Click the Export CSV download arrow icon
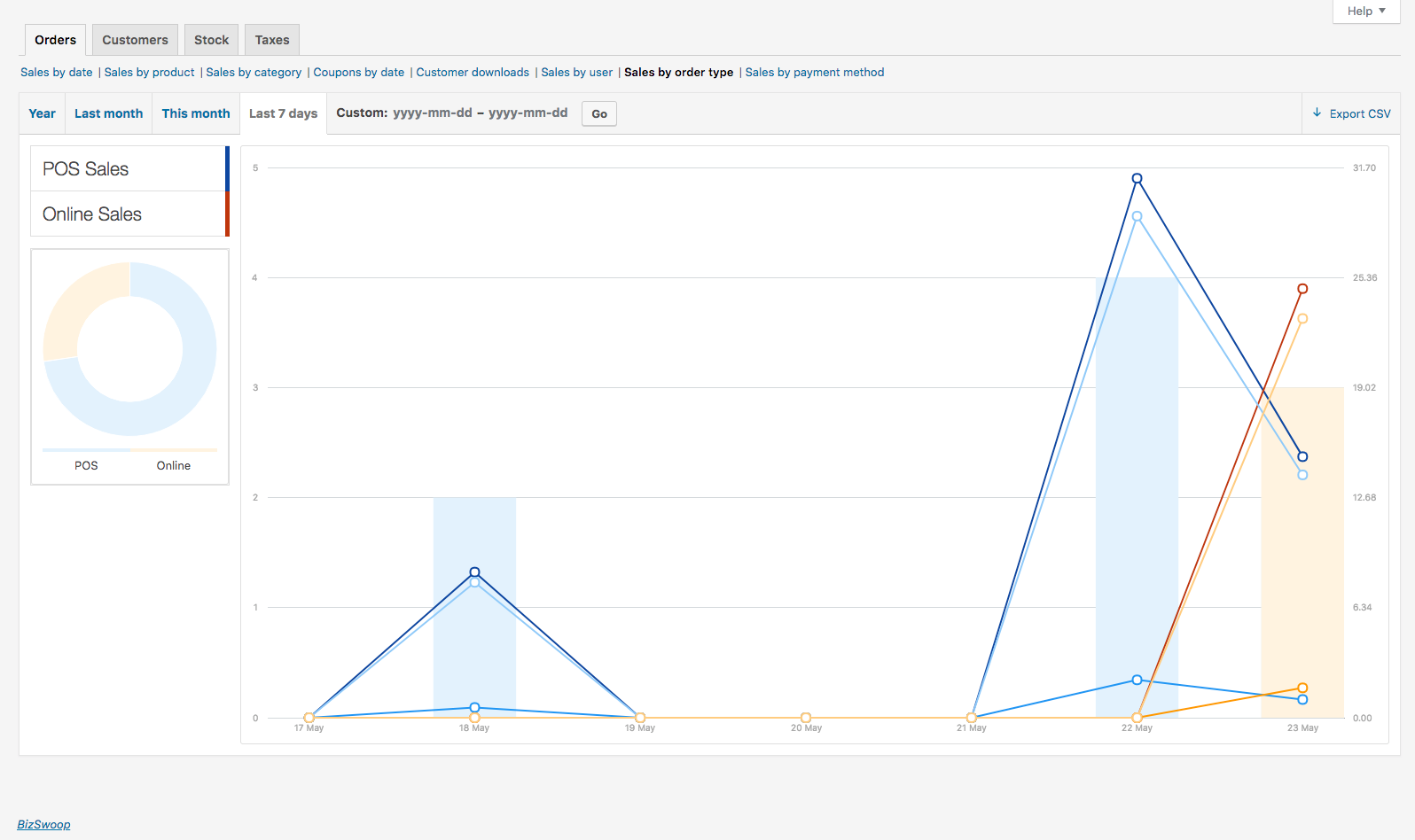The height and width of the screenshot is (840, 1415). pos(1317,113)
